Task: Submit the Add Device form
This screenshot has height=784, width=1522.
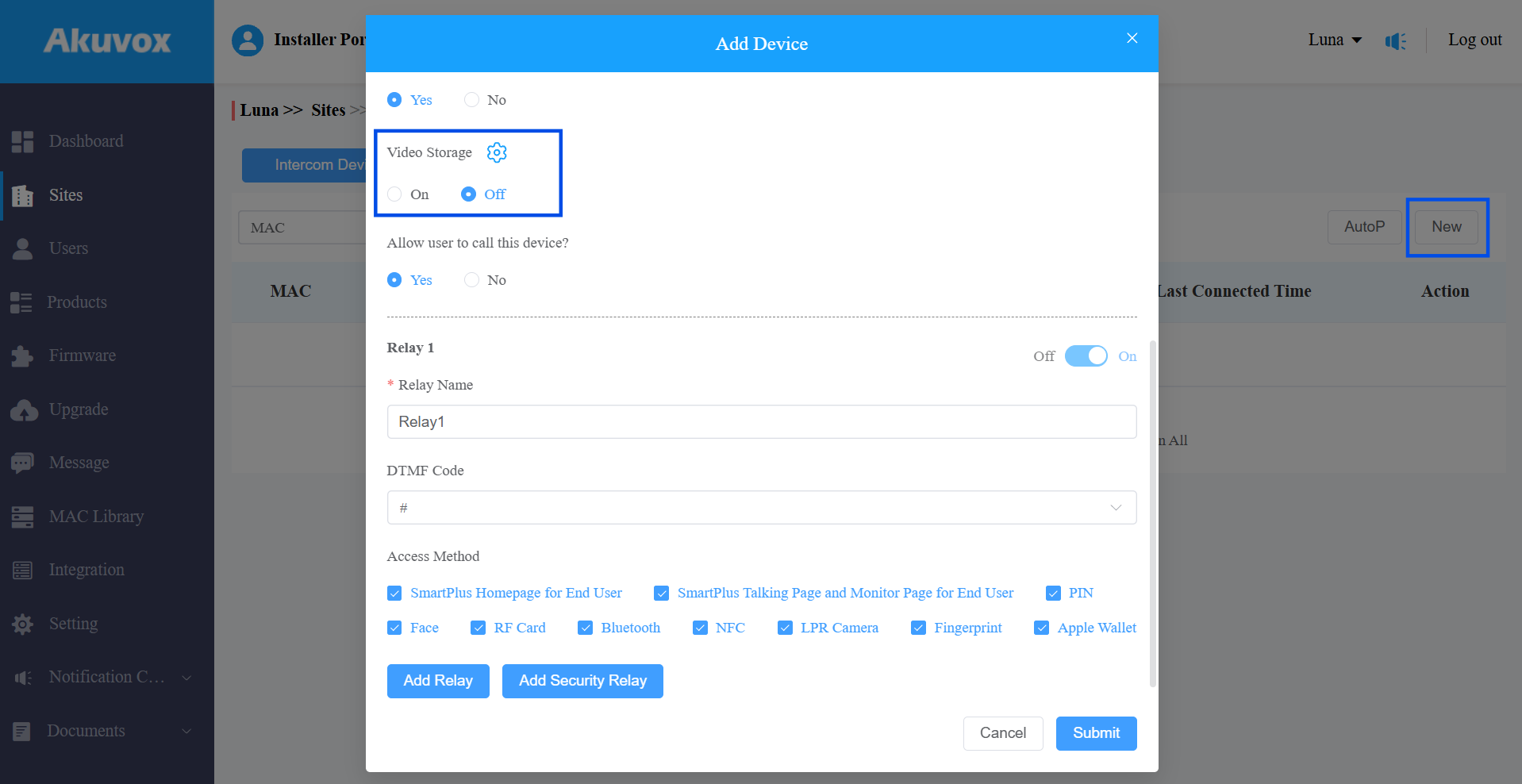Action: click(x=1096, y=733)
